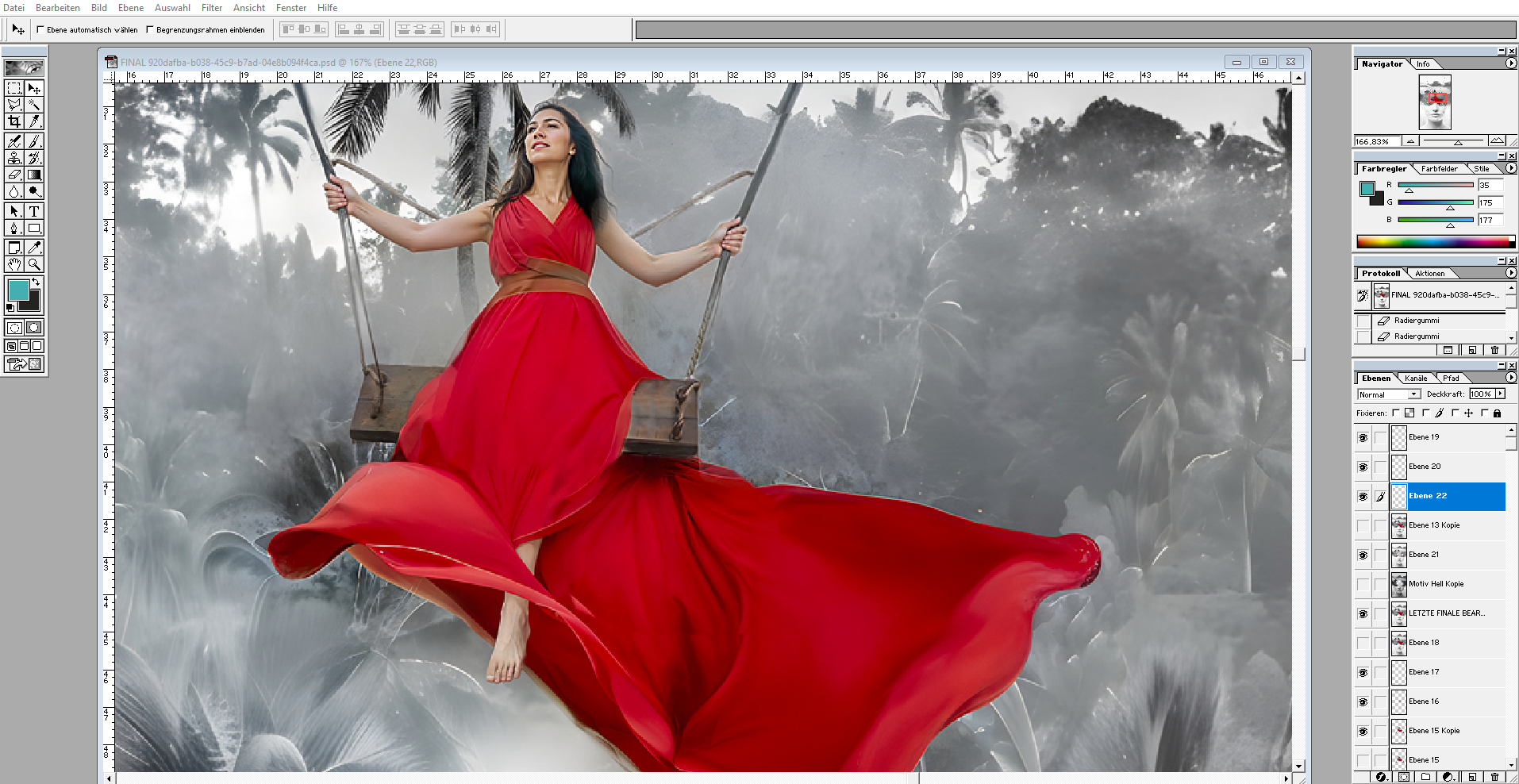Select the Notes tool
This screenshot has height=784, width=1519.
point(14,248)
